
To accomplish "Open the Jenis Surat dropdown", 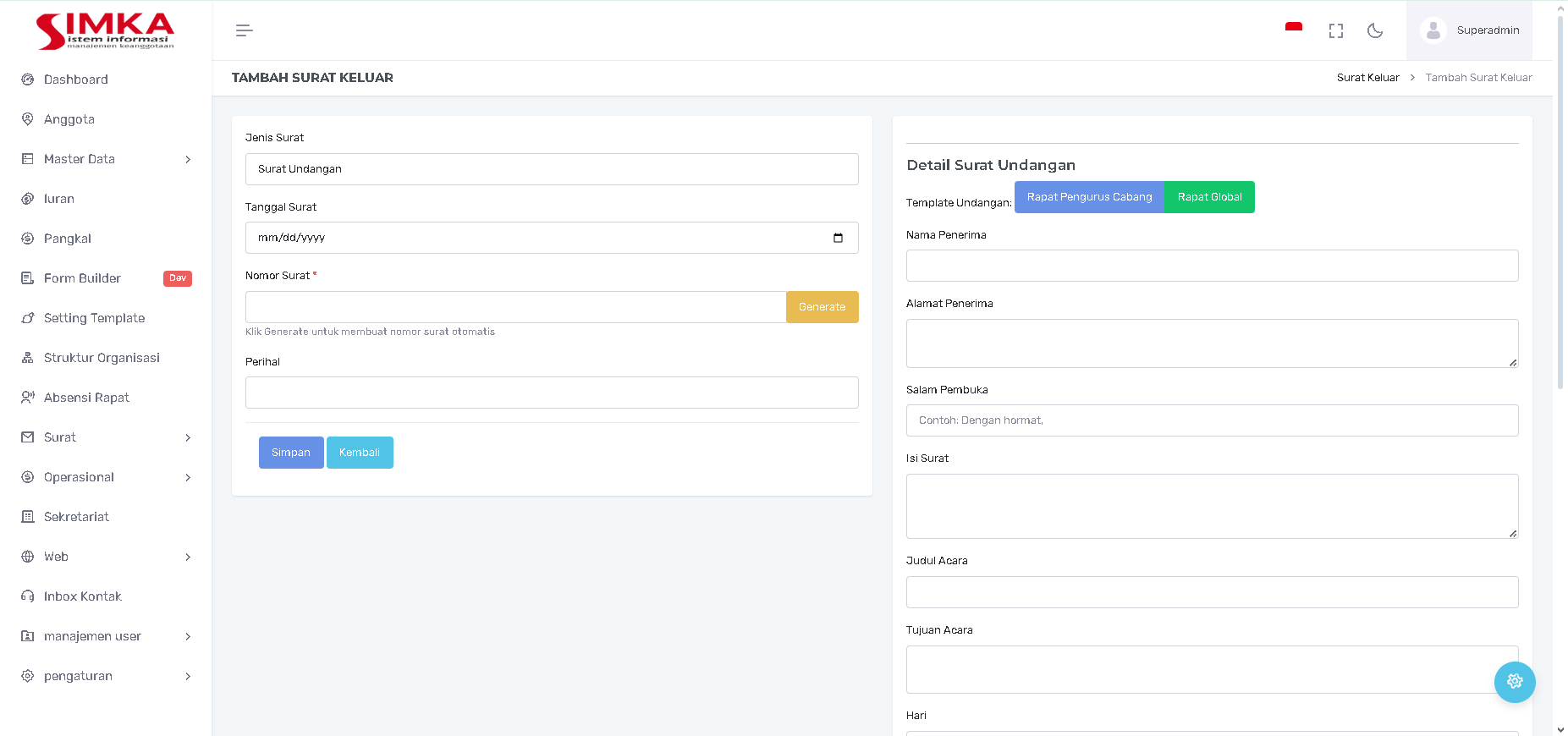I will coord(551,169).
